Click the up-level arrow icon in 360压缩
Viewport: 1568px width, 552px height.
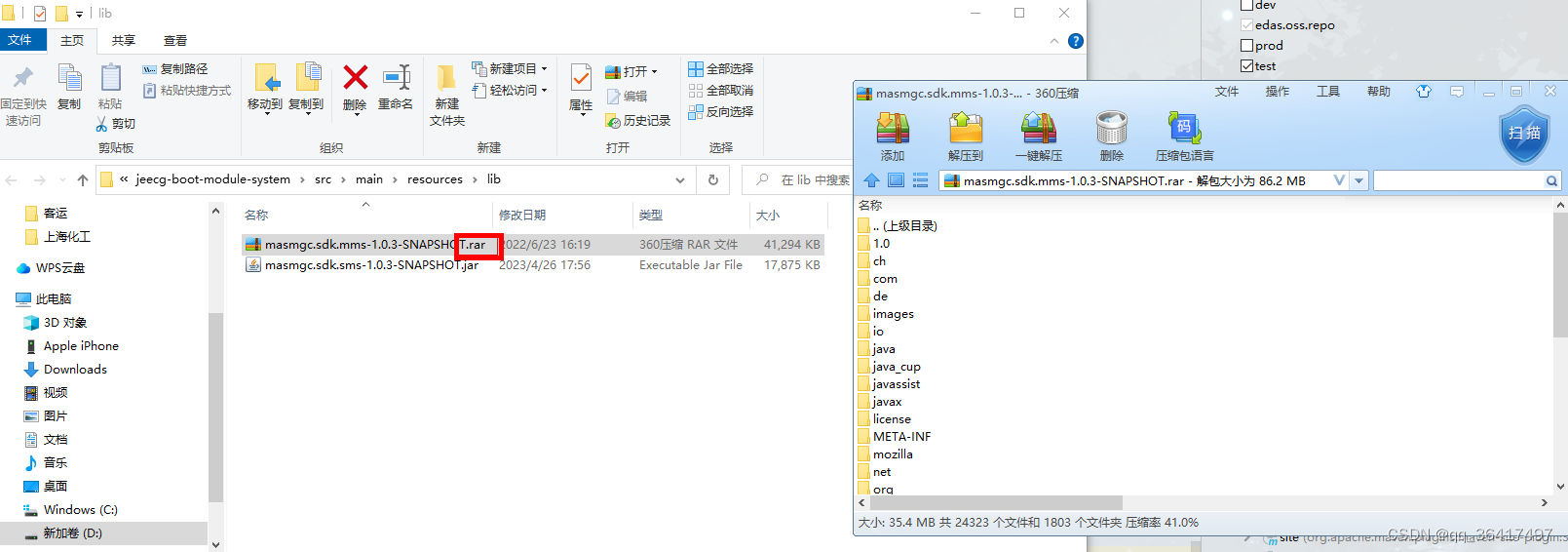[x=871, y=180]
